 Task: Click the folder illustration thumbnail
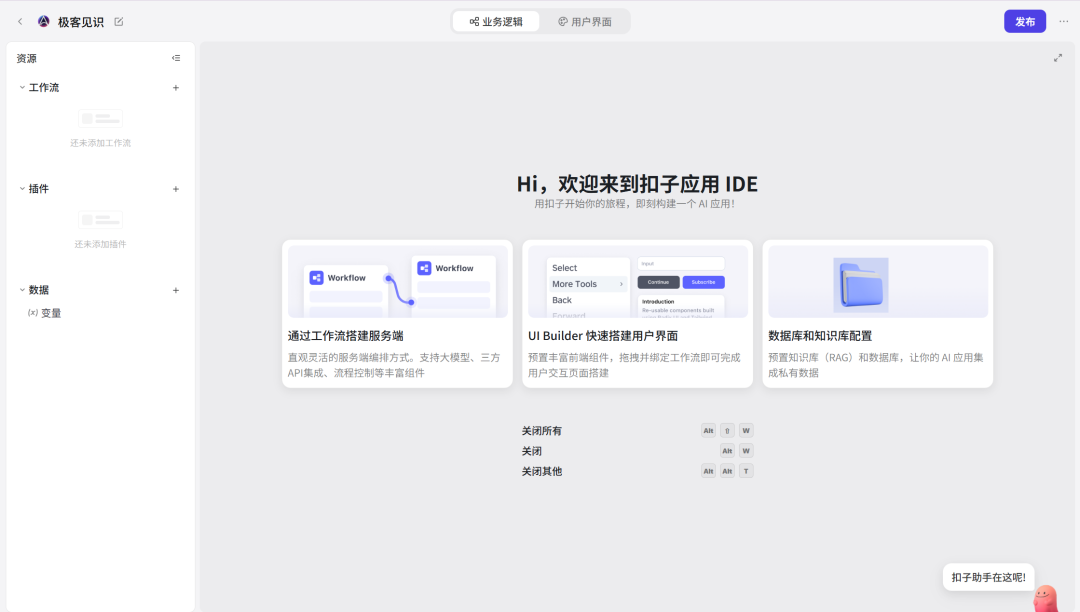pos(878,282)
